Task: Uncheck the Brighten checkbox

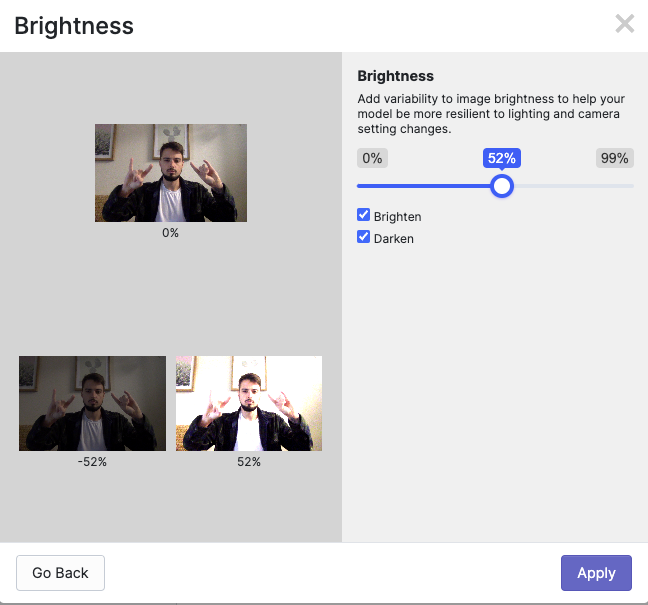Action: click(x=363, y=215)
